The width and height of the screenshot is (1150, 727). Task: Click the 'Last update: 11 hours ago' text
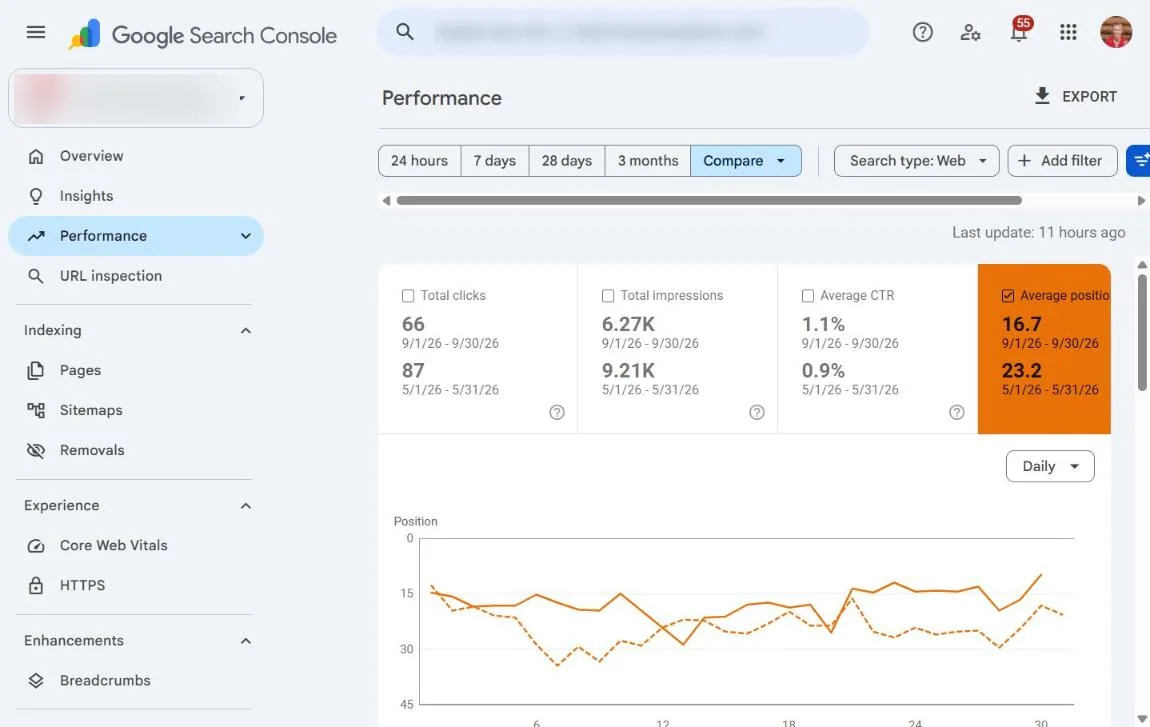click(1039, 233)
